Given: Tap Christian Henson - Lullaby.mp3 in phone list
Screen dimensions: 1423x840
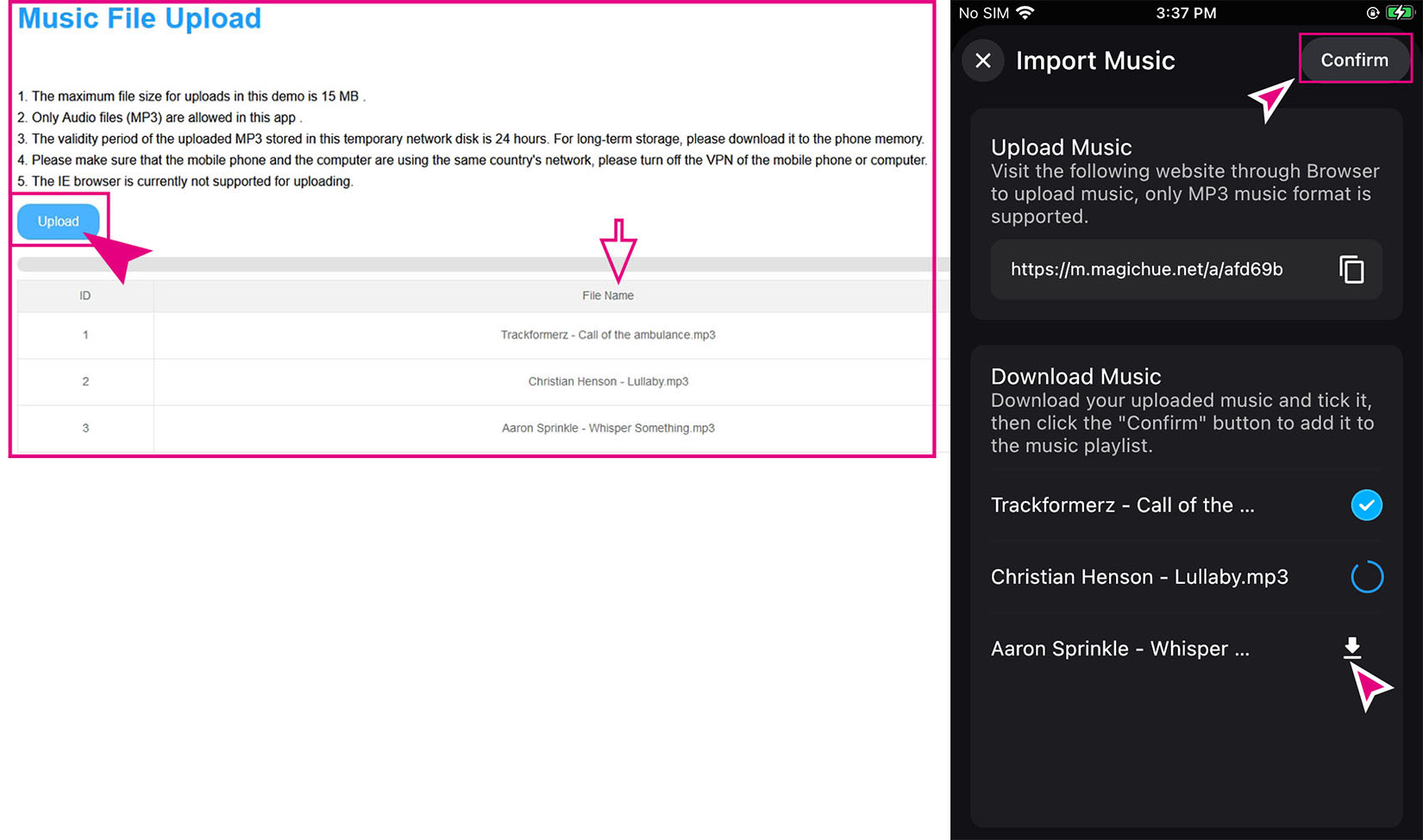Looking at the screenshot, I should (x=1138, y=577).
